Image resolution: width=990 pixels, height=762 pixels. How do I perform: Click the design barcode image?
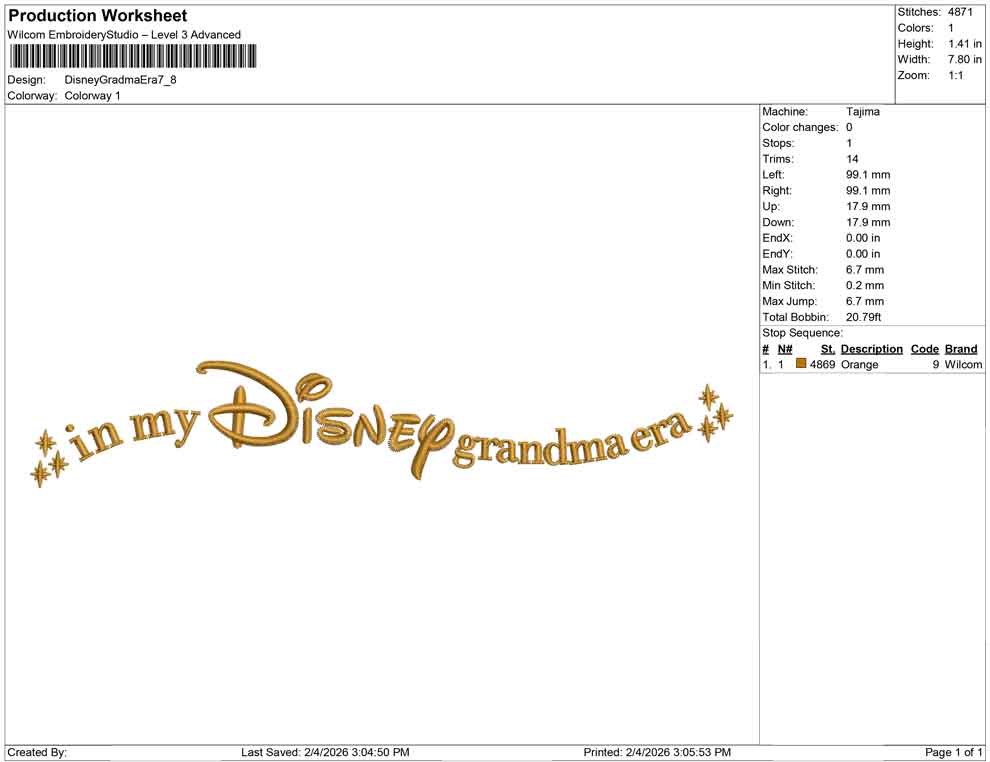[131, 56]
